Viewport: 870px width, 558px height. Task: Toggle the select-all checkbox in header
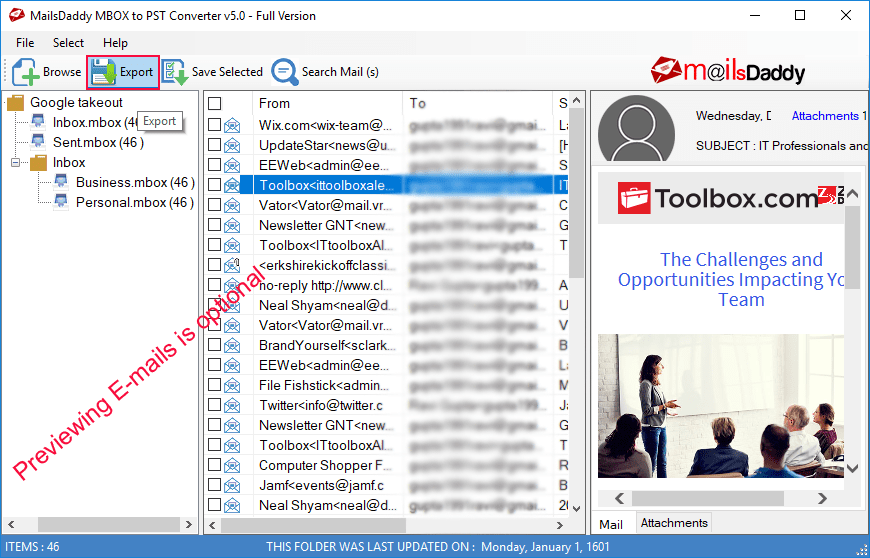215,104
